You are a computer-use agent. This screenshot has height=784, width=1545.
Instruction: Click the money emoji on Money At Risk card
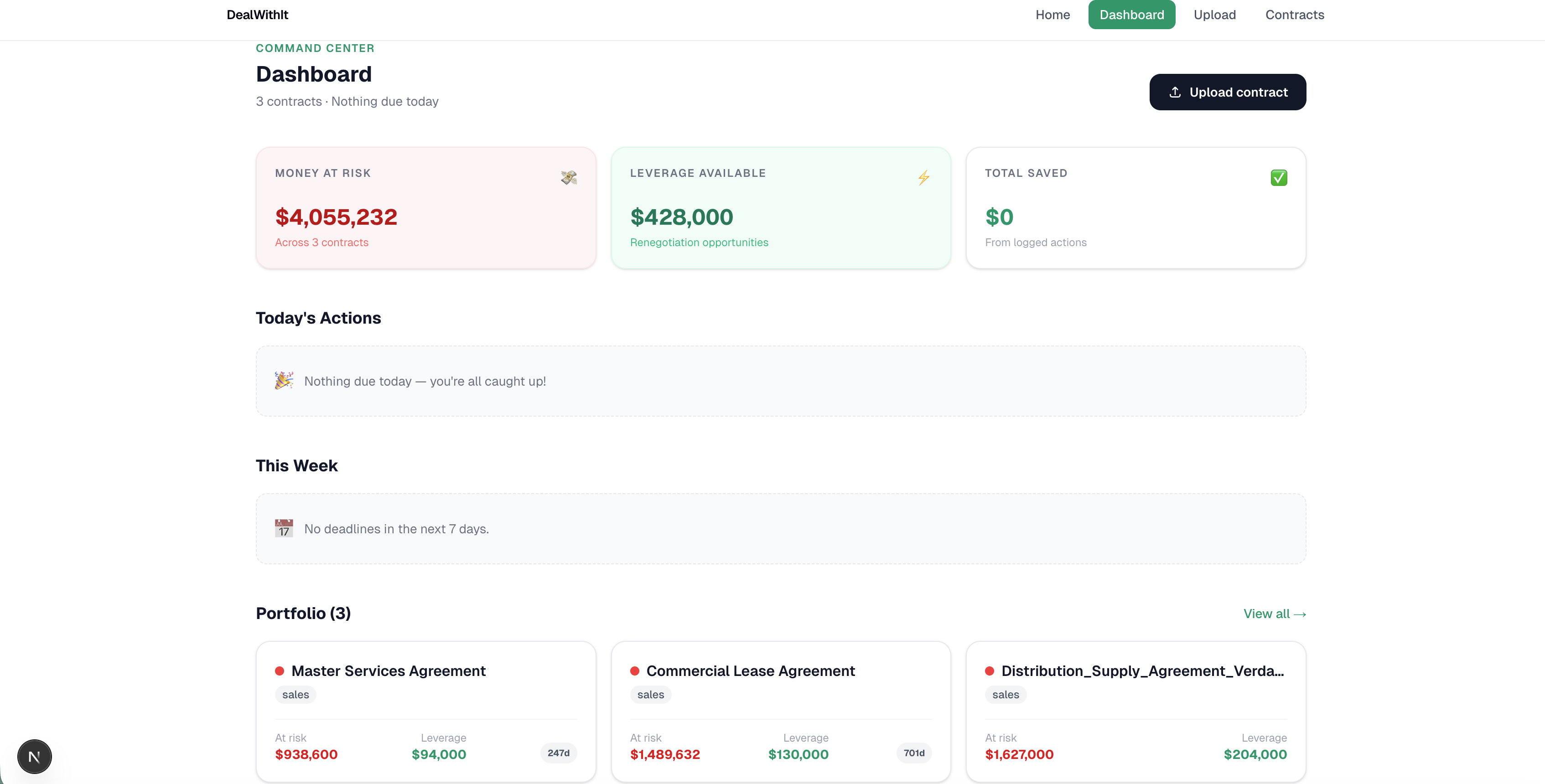[569, 177]
